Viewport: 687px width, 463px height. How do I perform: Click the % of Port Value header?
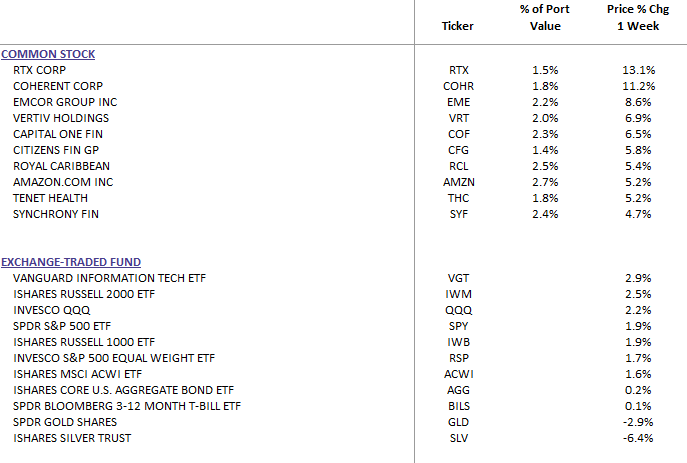[x=545, y=17]
